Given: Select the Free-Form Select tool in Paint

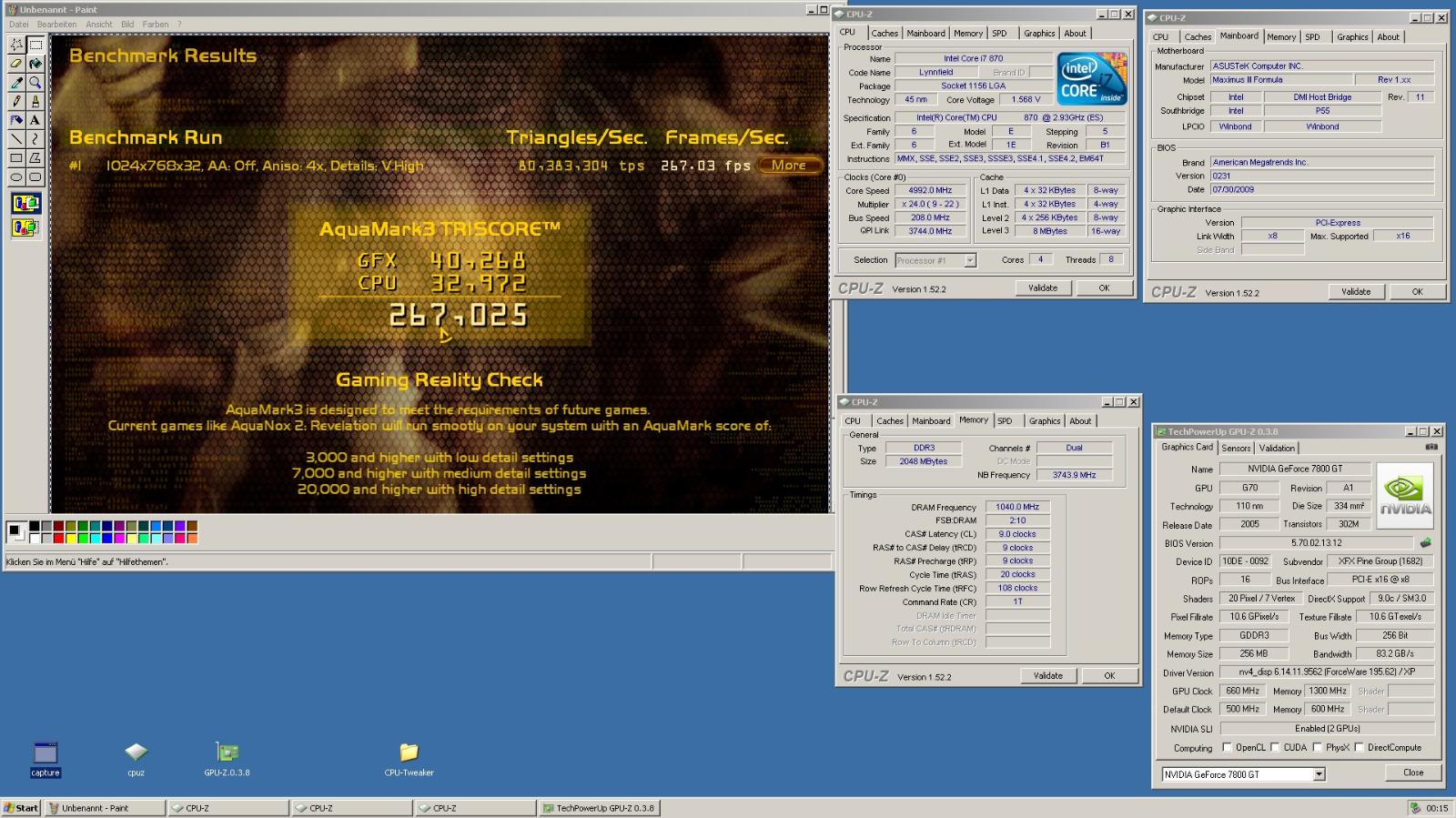Looking at the screenshot, I should coord(16,45).
